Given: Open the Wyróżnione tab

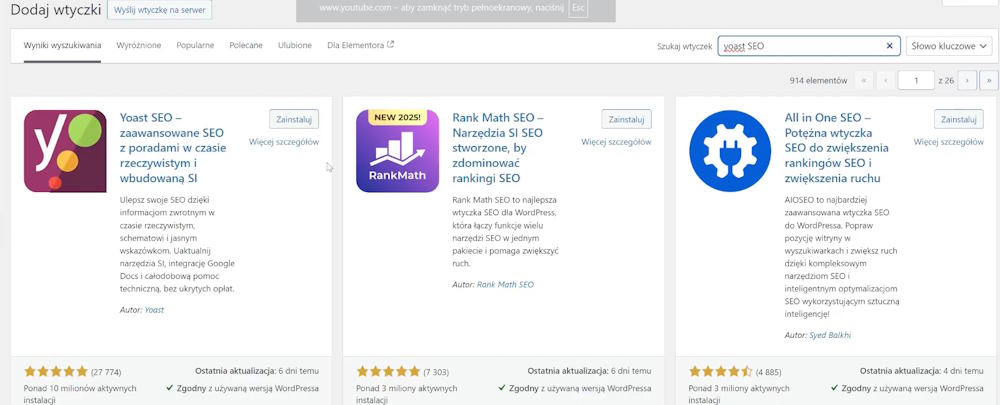Looking at the screenshot, I should (x=139, y=45).
